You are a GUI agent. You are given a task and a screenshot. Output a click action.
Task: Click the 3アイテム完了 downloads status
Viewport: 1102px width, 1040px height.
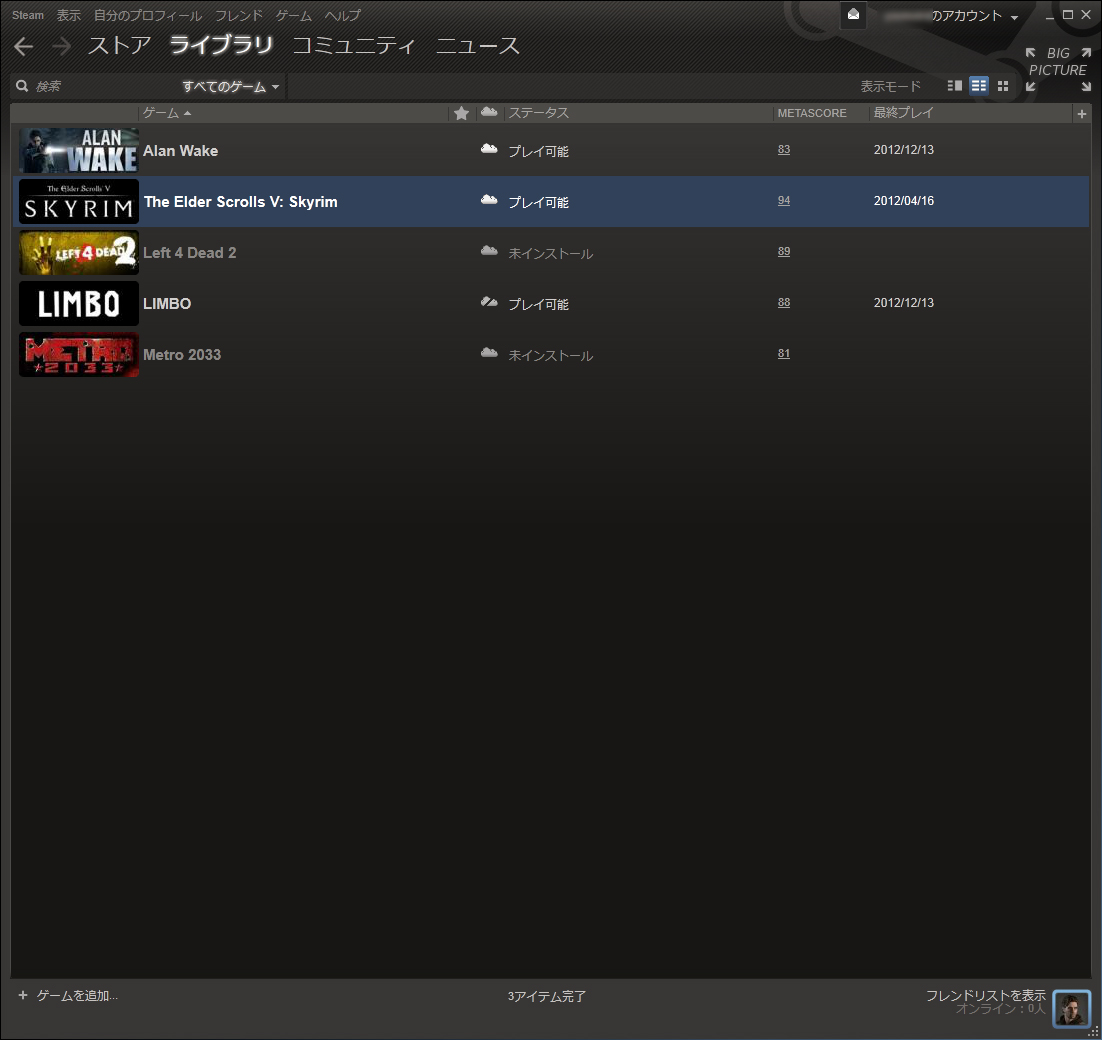click(x=547, y=996)
